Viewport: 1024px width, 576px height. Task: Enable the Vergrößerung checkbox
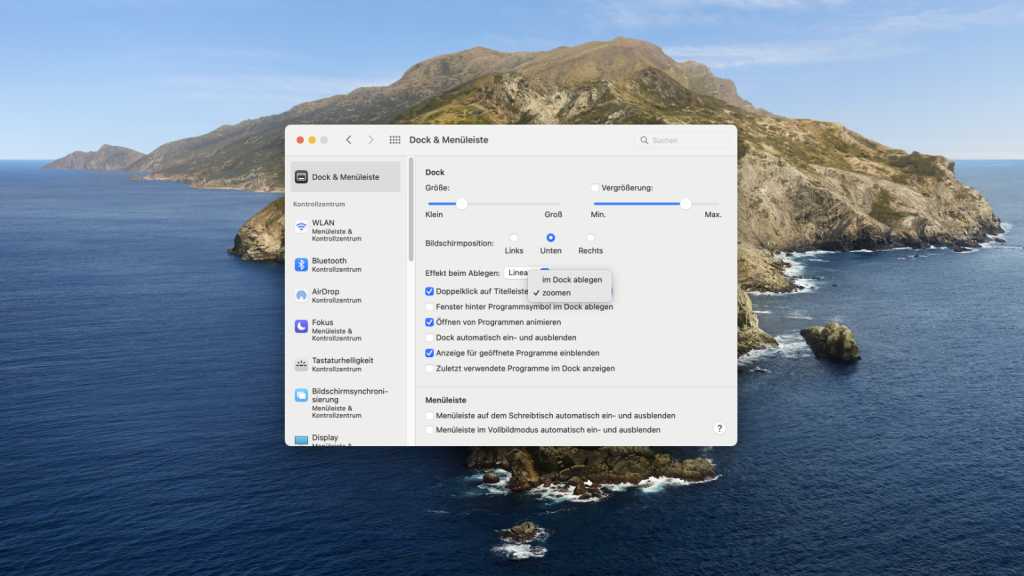(x=595, y=187)
